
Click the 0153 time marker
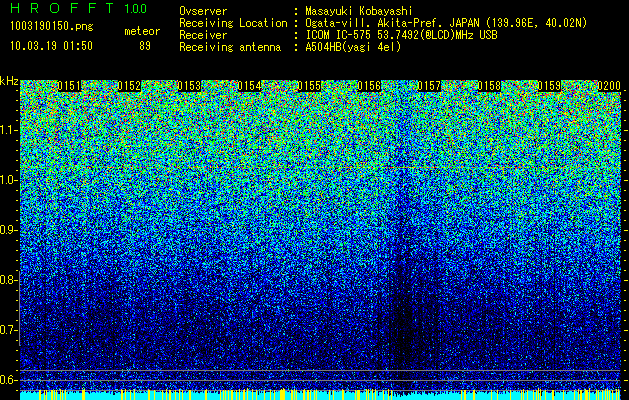tap(189, 86)
